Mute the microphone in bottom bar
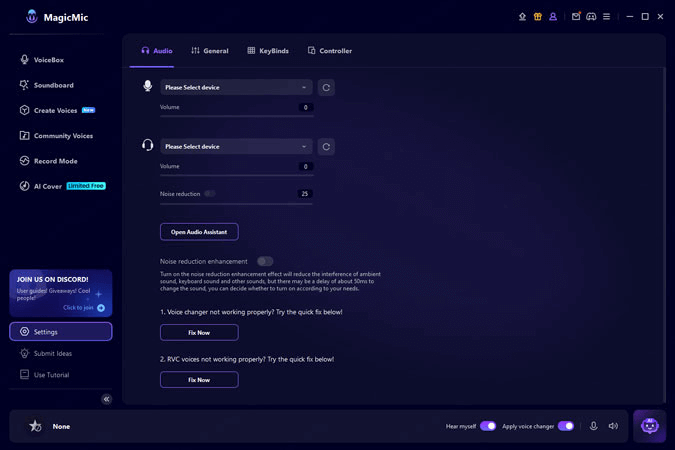 [593, 426]
